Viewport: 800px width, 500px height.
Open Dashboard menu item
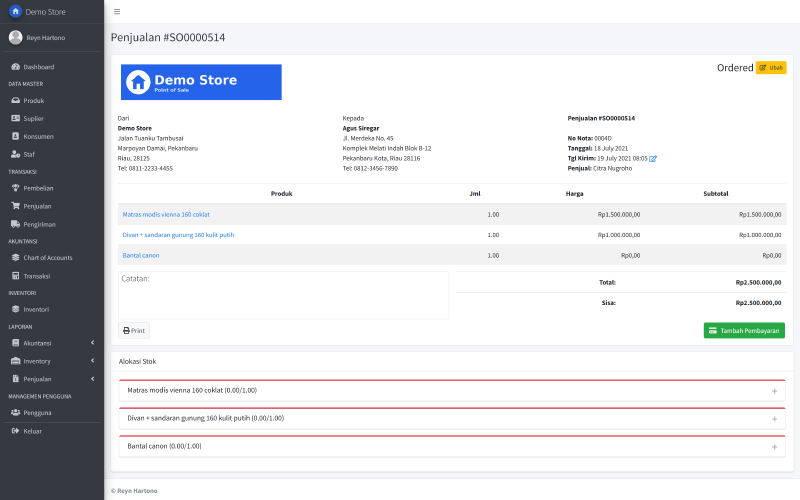(x=52, y=67)
